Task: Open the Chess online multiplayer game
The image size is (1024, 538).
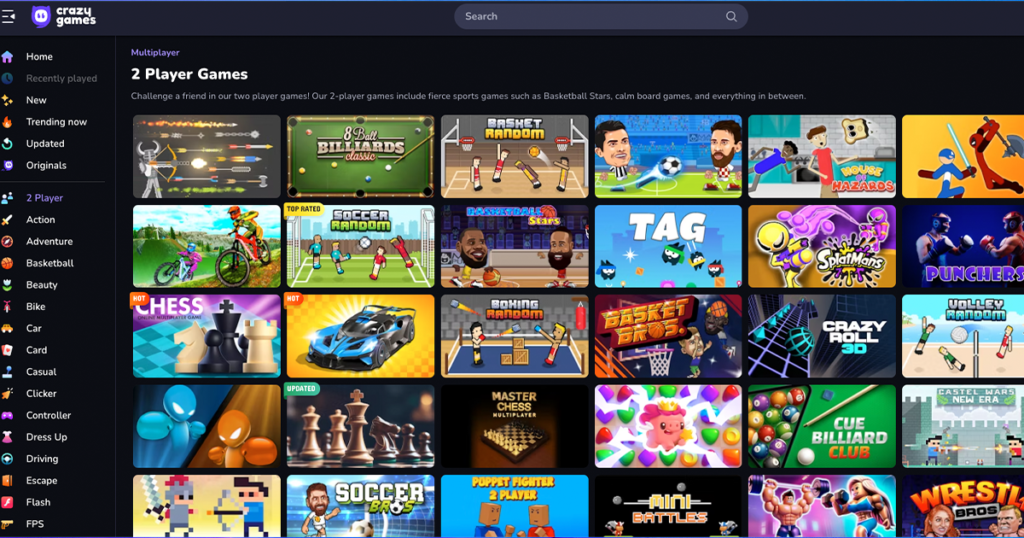Action: coord(207,336)
